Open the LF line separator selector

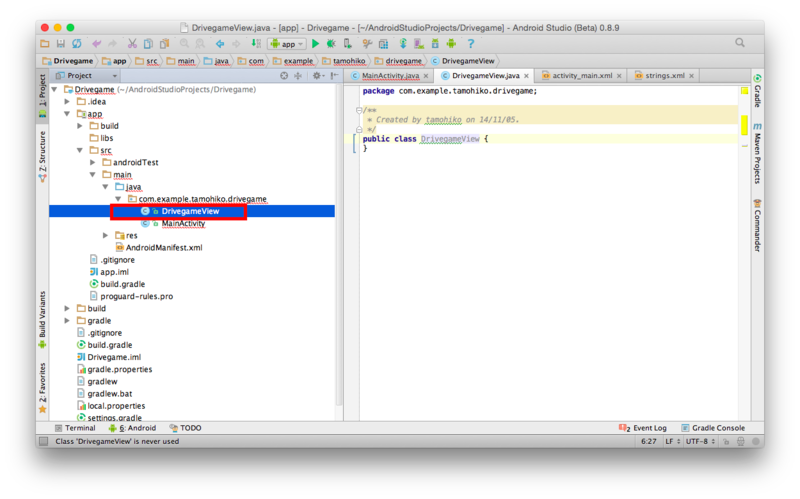[x=672, y=441]
